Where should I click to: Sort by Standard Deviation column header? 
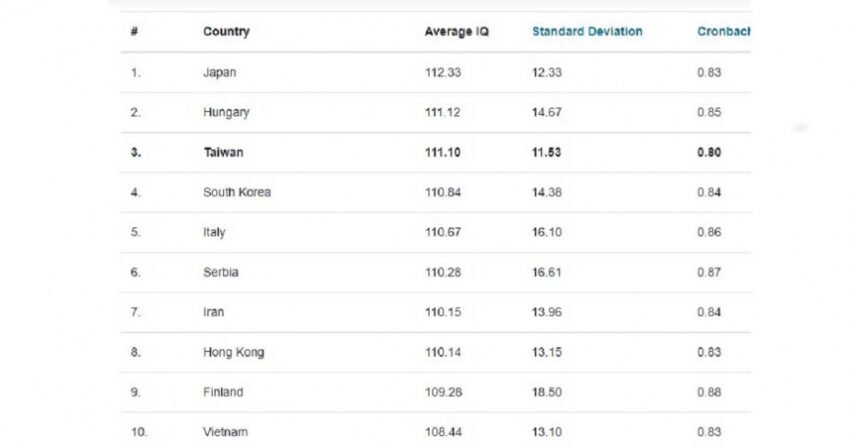pos(587,31)
